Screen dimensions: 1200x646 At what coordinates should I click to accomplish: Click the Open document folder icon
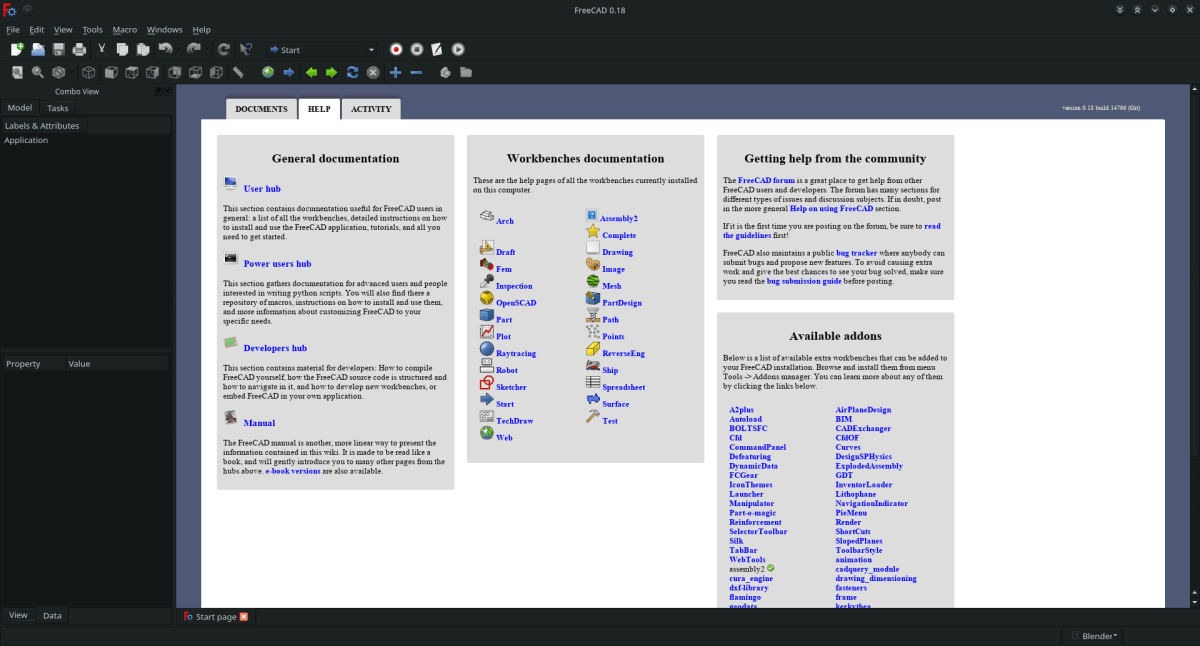38,49
